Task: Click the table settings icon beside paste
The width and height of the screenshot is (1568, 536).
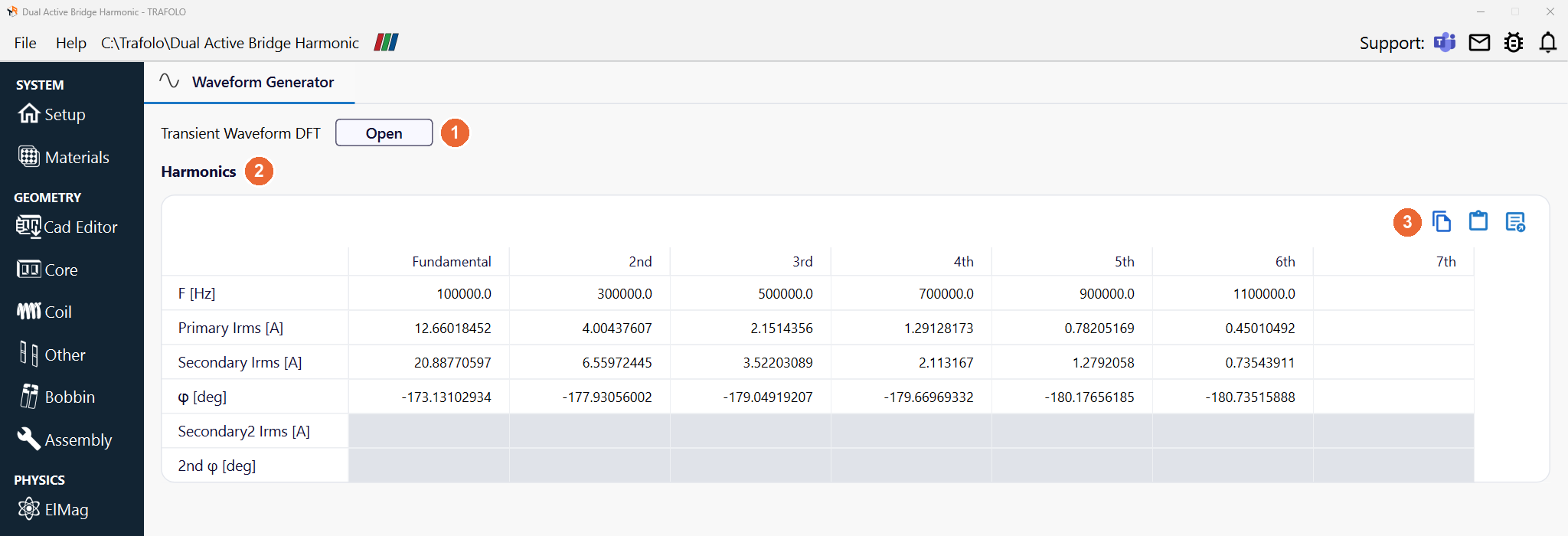Action: point(1515,222)
